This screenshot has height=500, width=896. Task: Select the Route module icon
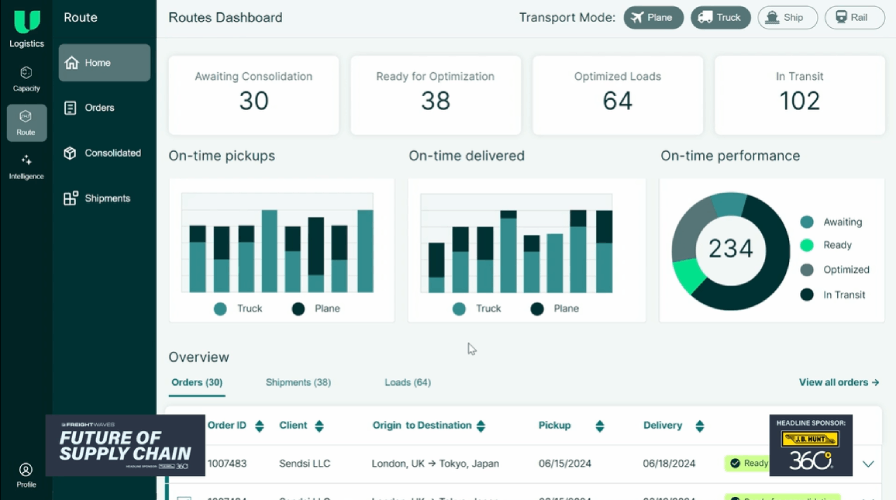click(26, 122)
